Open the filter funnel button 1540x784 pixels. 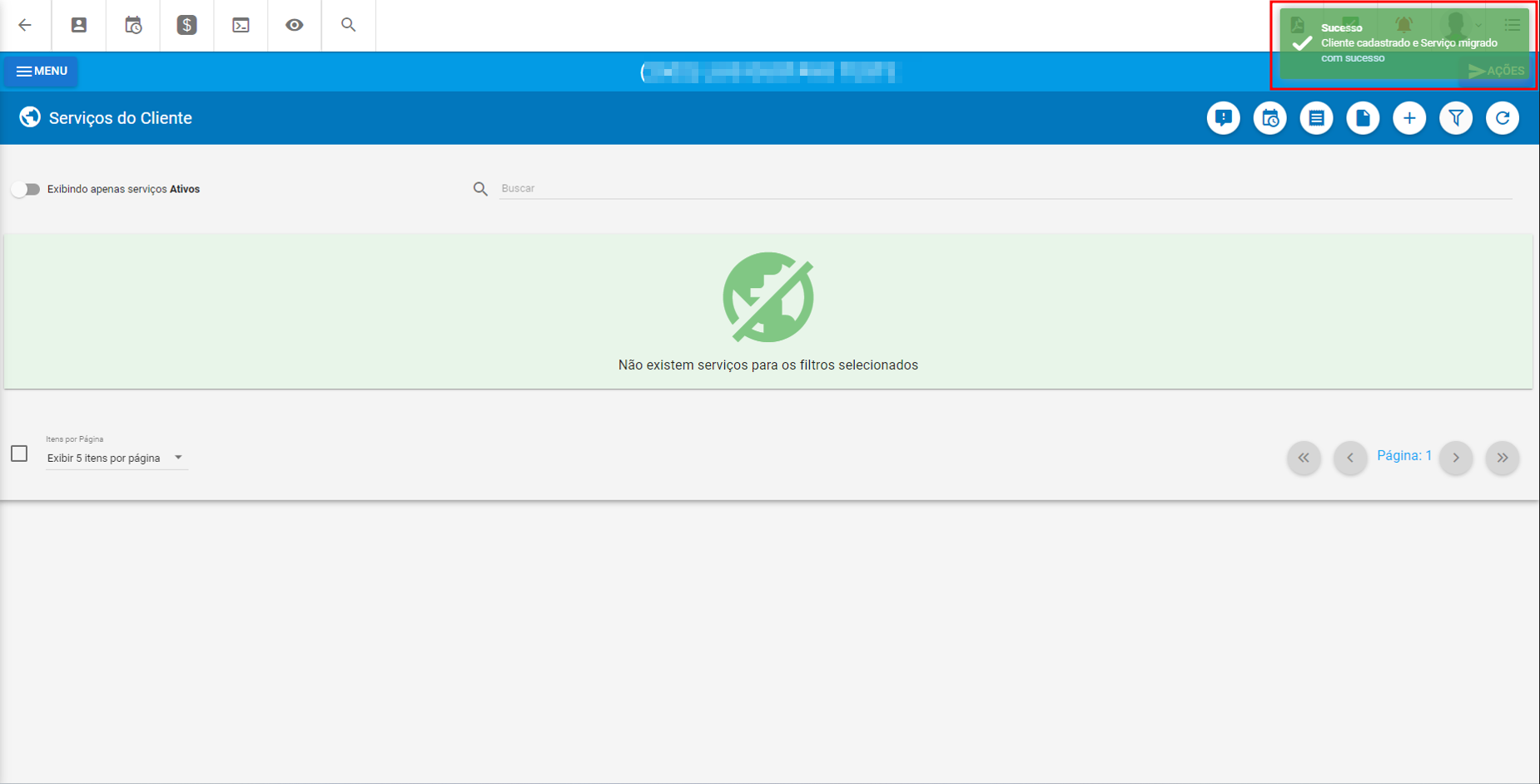pyautogui.click(x=1456, y=118)
